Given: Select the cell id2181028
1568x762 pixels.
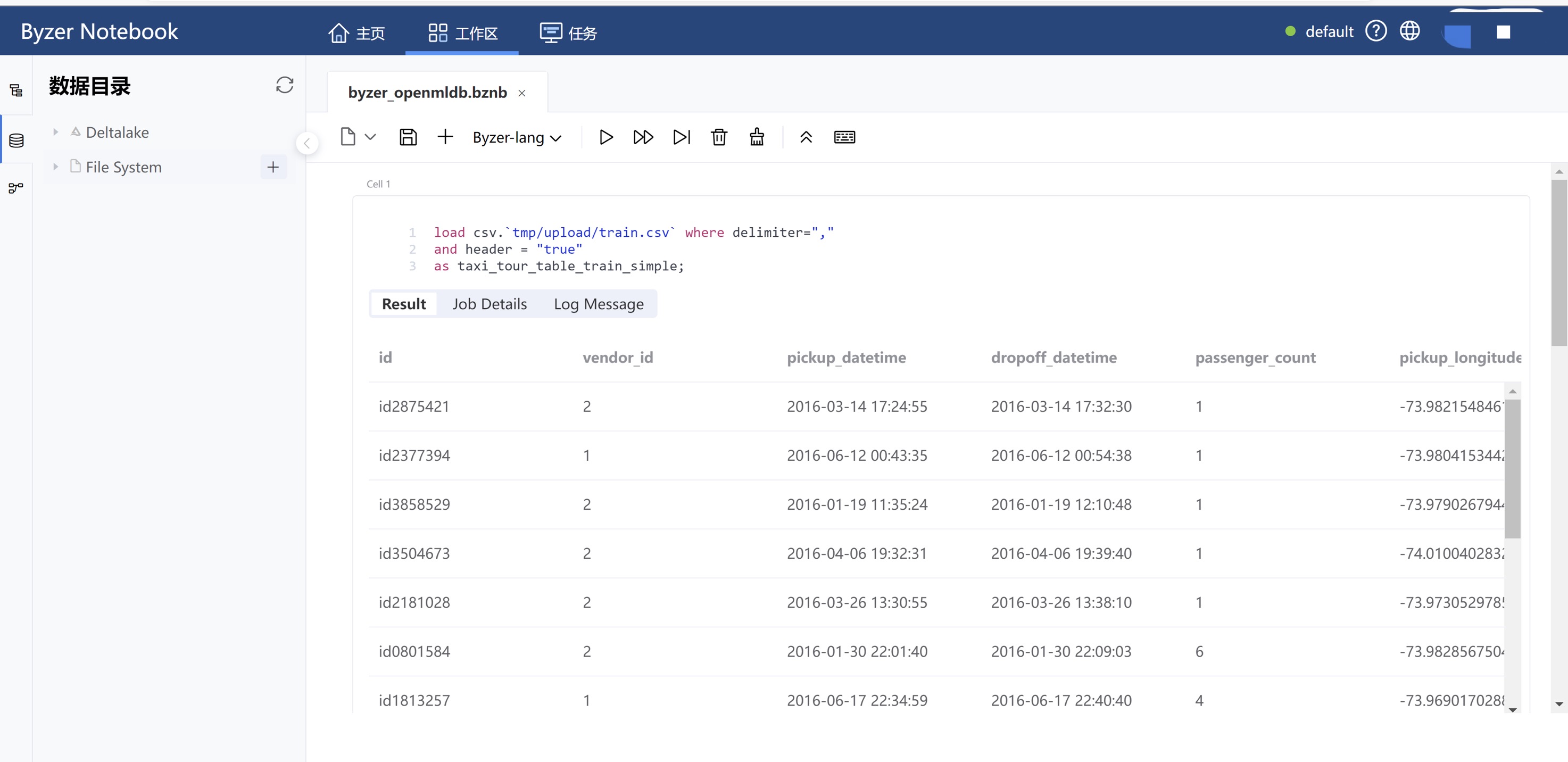Looking at the screenshot, I should [414, 602].
